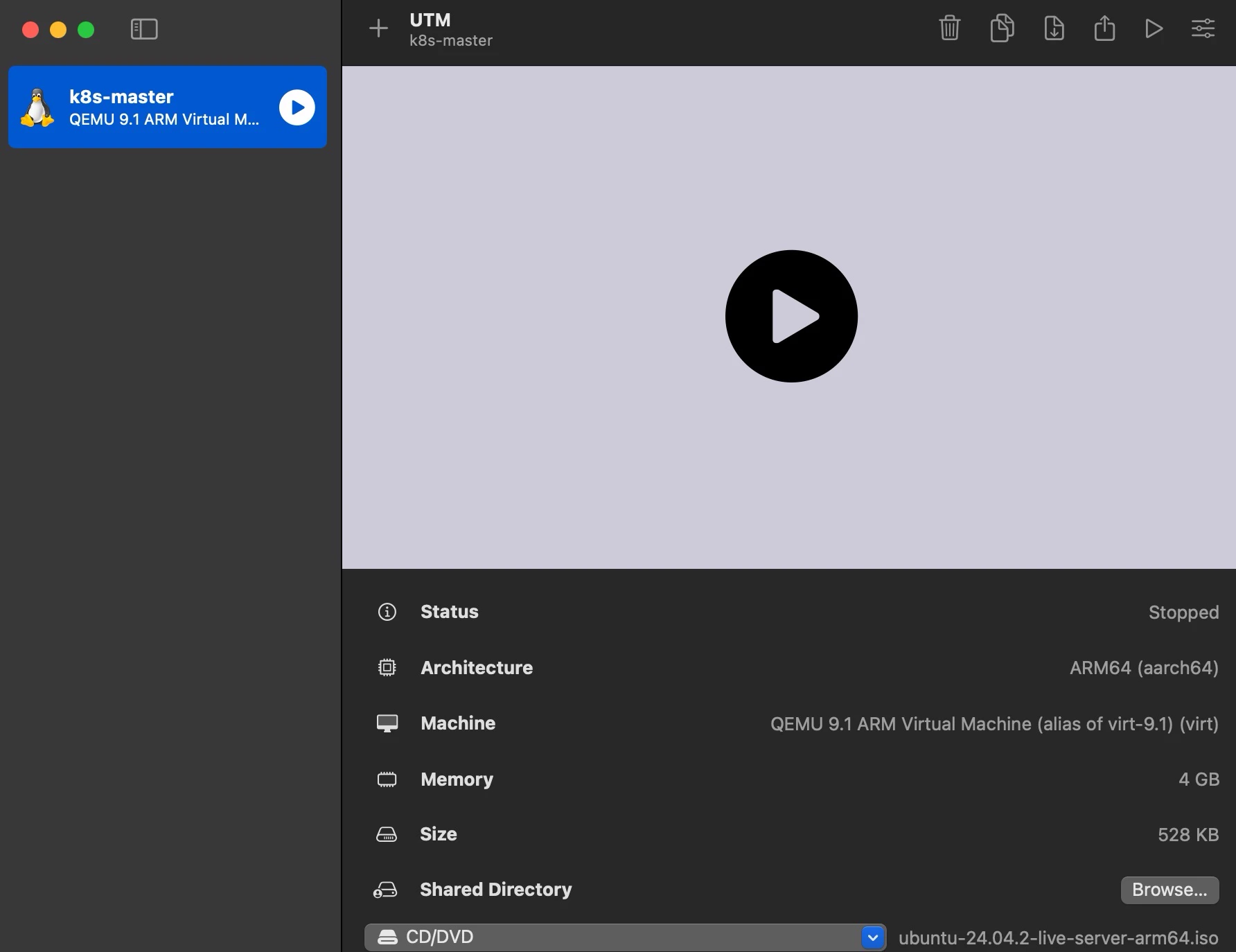Toggle the sidebar visibility icon
This screenshot has width=1236, height=952.
tap(144, 29)
